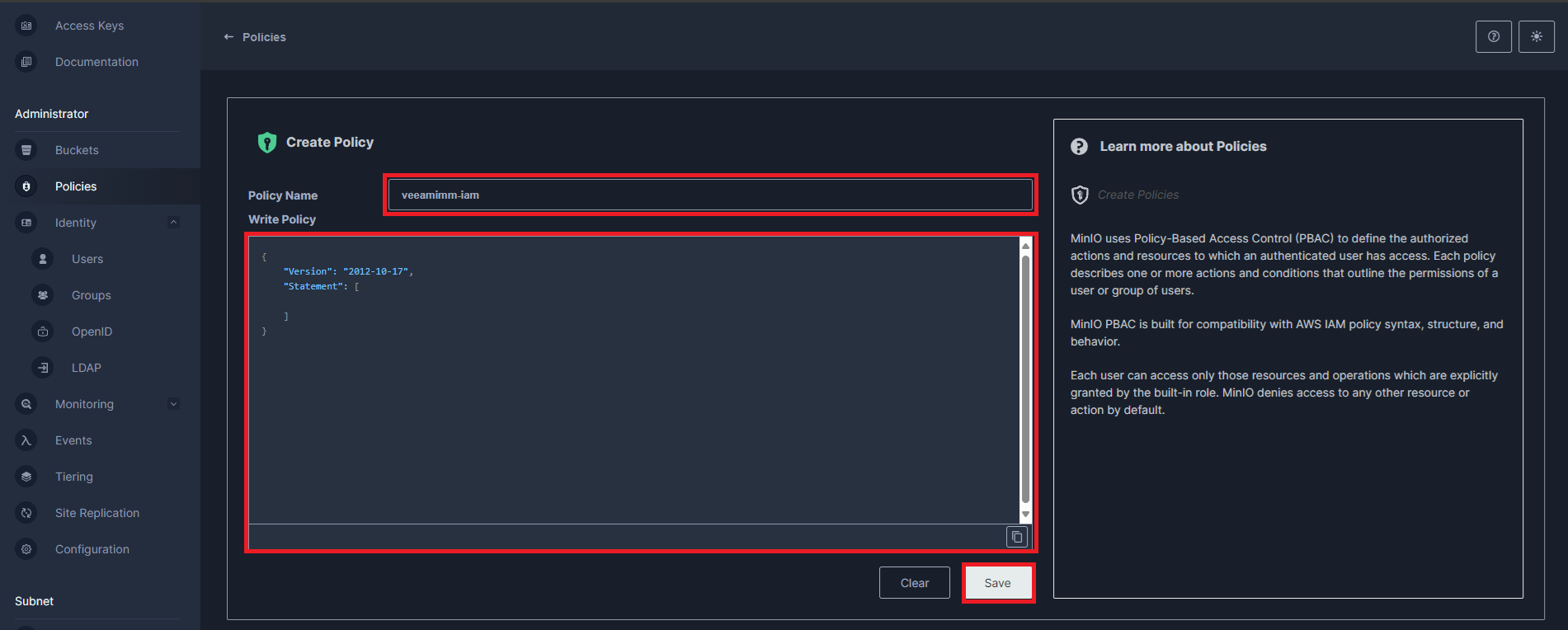1568x630 pixels.
Task: Open the Configuration page
Action: tap(92, 549)
